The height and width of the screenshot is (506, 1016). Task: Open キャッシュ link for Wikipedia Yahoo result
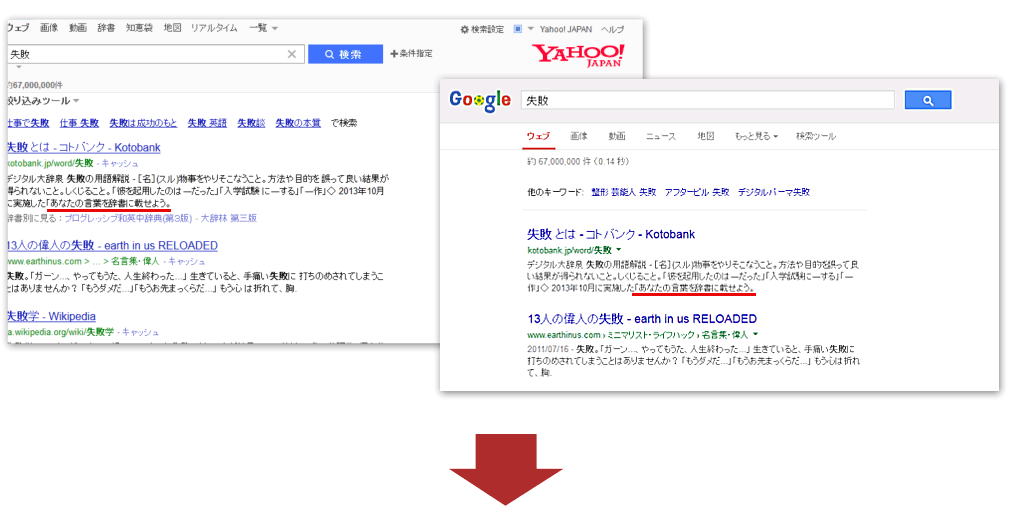tap(140, 332)
